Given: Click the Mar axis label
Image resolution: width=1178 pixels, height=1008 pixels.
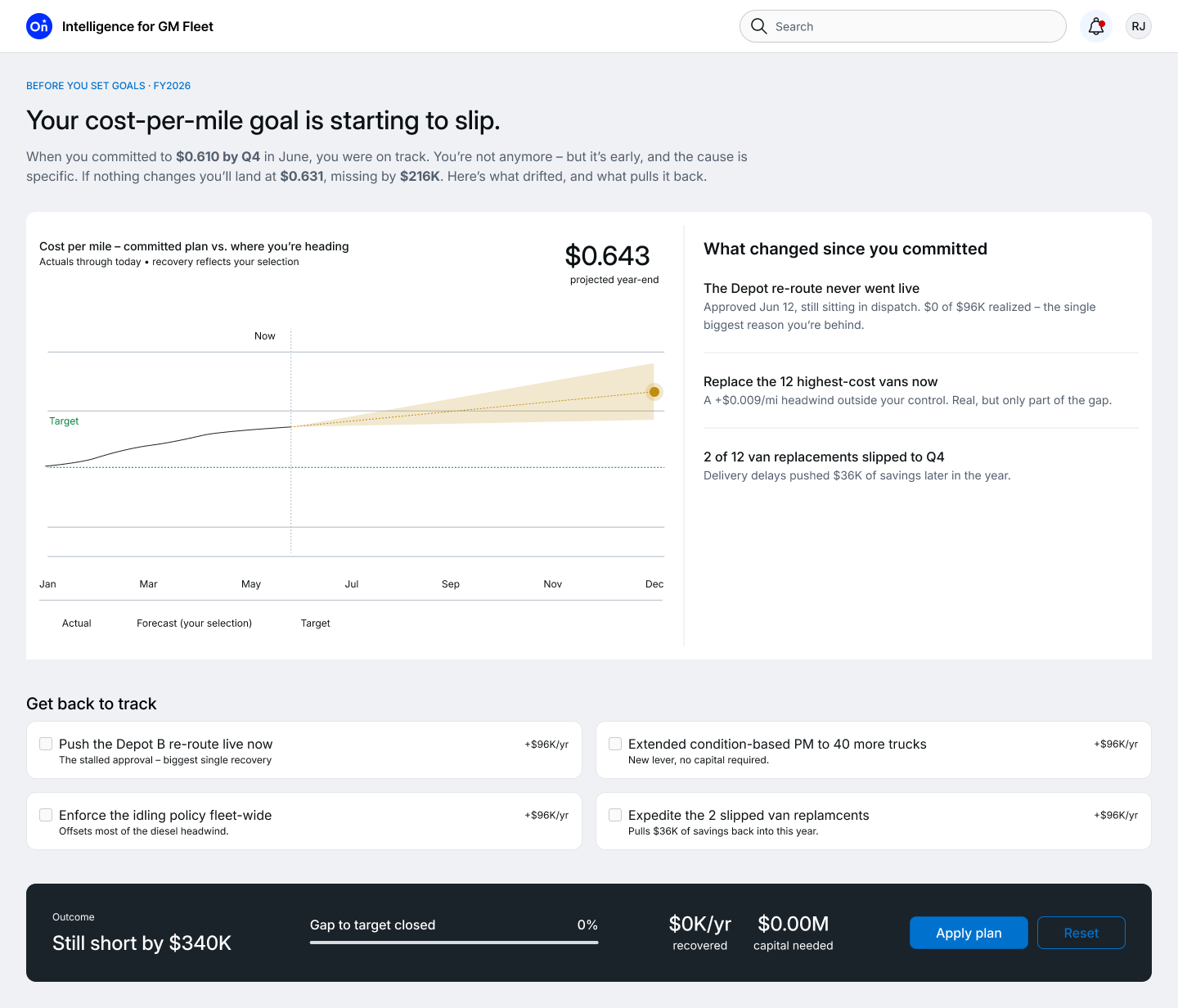Looking at the screenshot, I should click(148, 584).
